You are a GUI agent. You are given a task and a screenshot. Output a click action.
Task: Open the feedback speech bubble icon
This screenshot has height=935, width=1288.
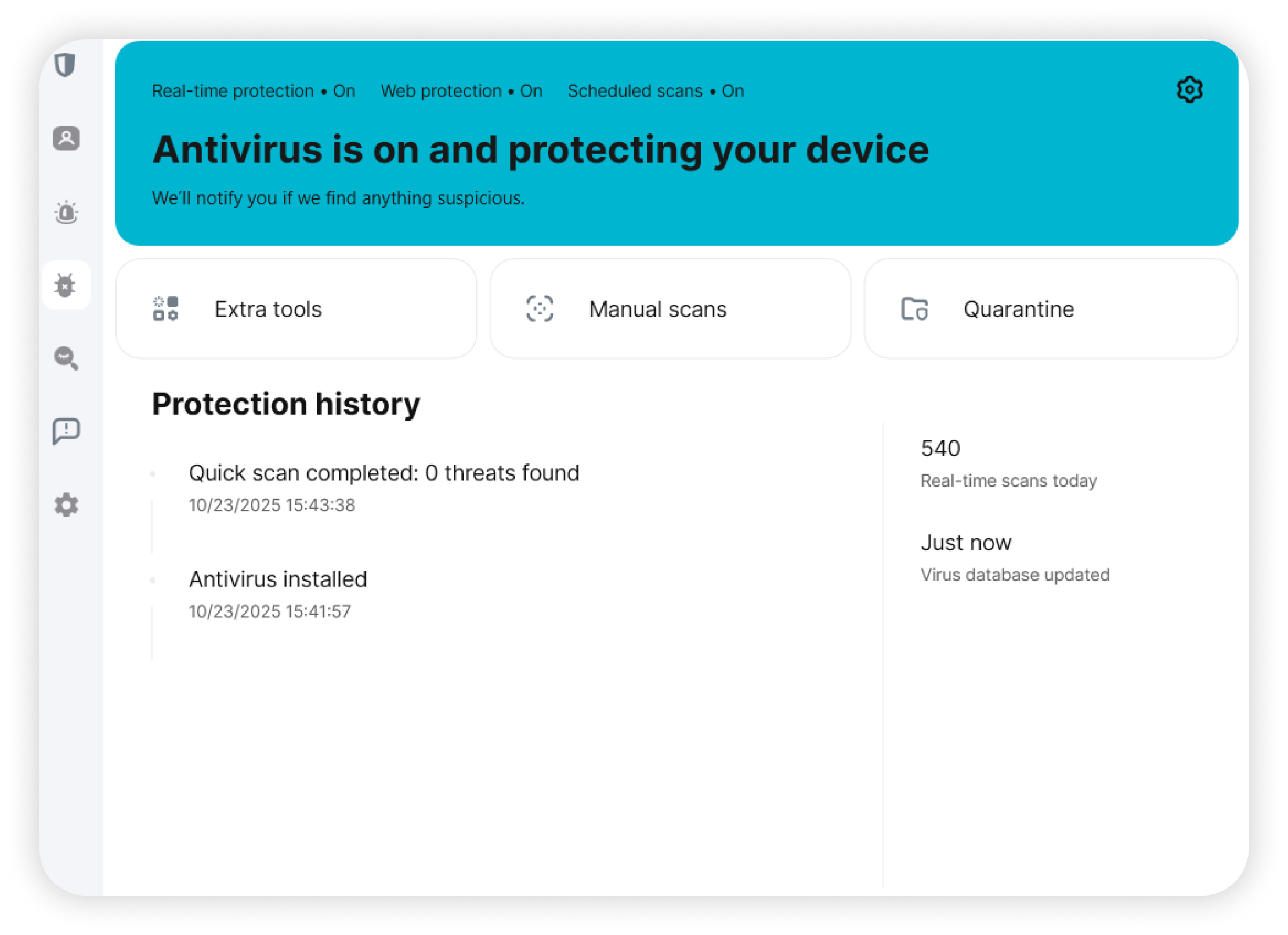(x=66, y=432)
